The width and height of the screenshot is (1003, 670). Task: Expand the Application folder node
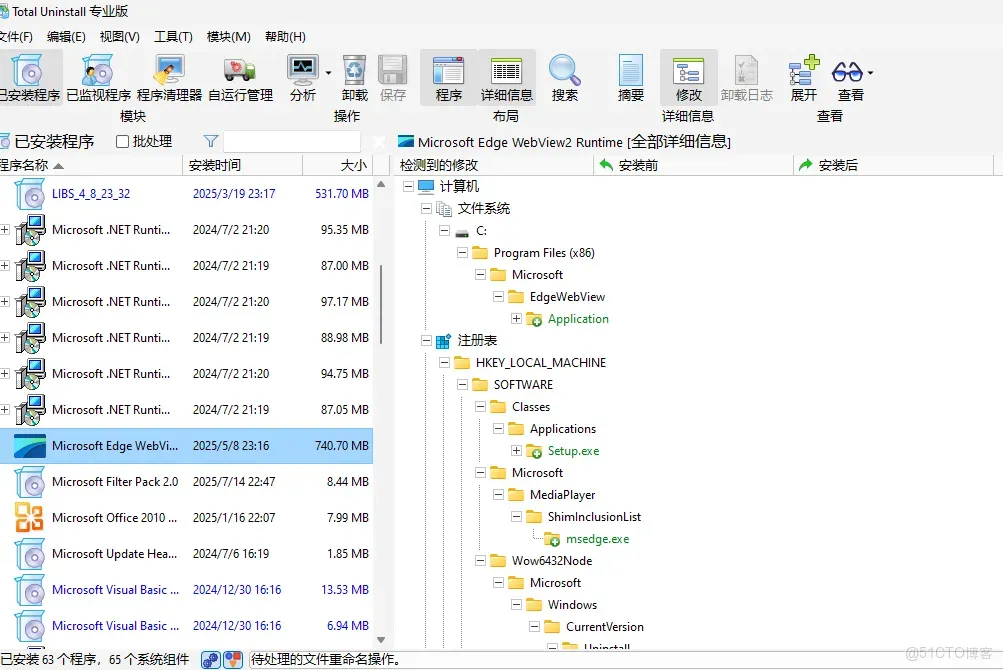(516, 318)
